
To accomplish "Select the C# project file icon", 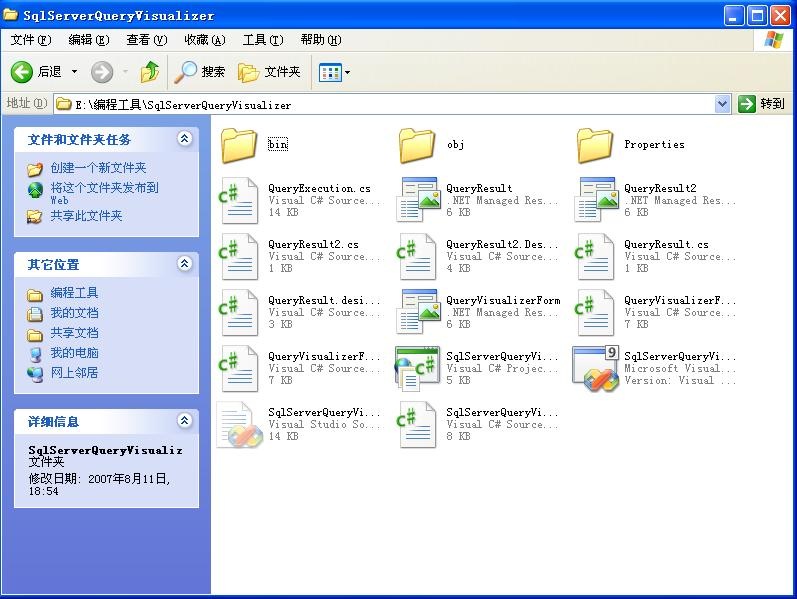I will [417, 369].
